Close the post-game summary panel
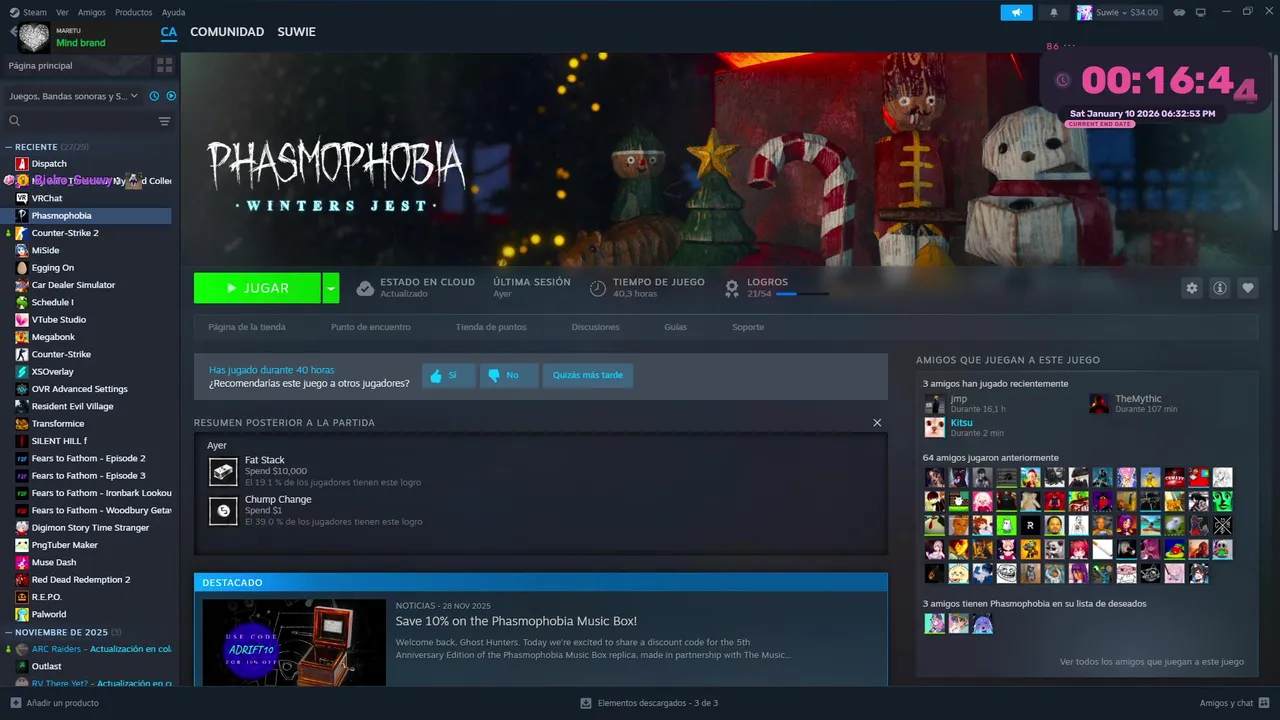 (877, 423)
